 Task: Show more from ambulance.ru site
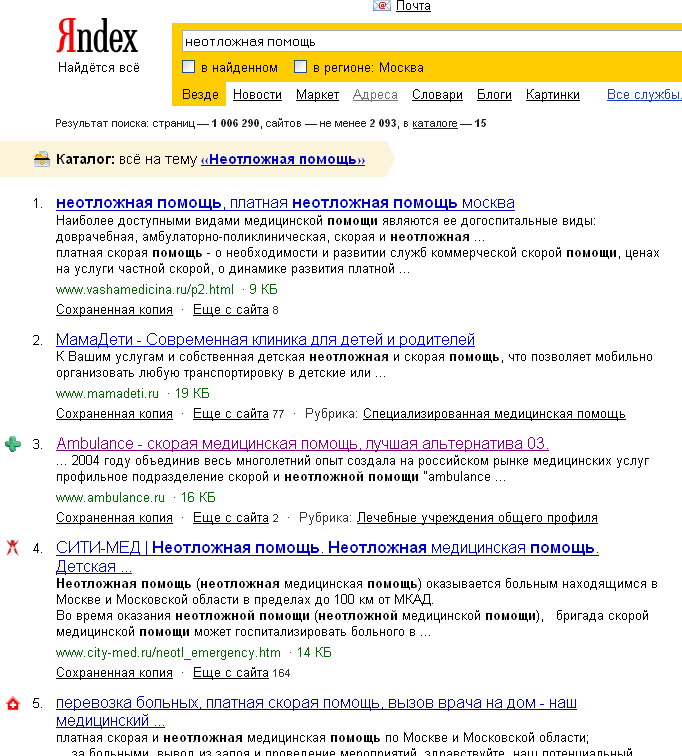click(230, 517)
